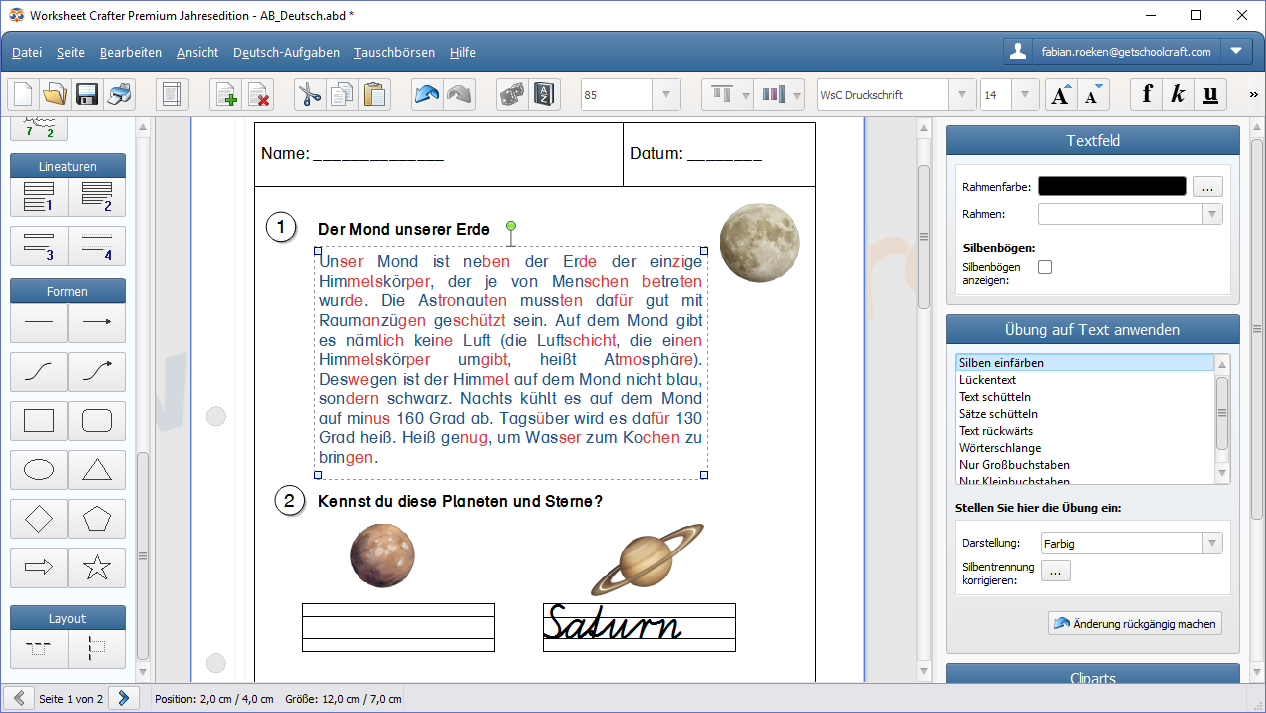
Task: Select the ellipse shape tool
Action: click(x=39, y=470)
